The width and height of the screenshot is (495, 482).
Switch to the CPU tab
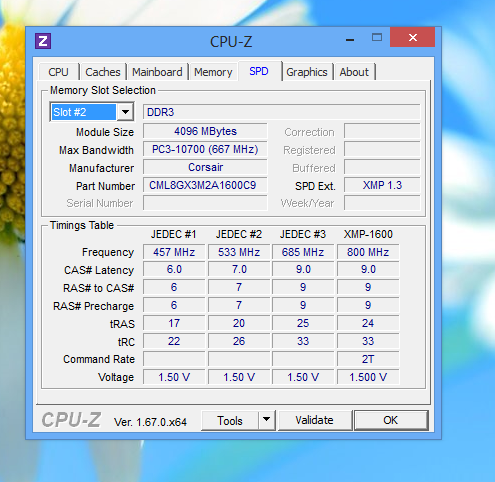coord(58,72)
